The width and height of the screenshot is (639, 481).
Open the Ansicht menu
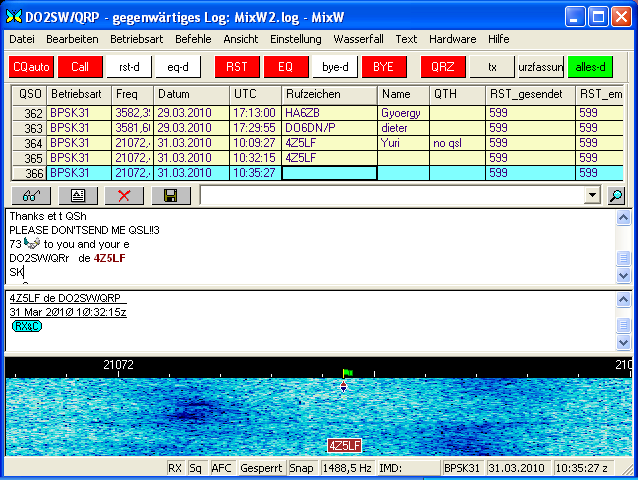[x=240, y=39]
